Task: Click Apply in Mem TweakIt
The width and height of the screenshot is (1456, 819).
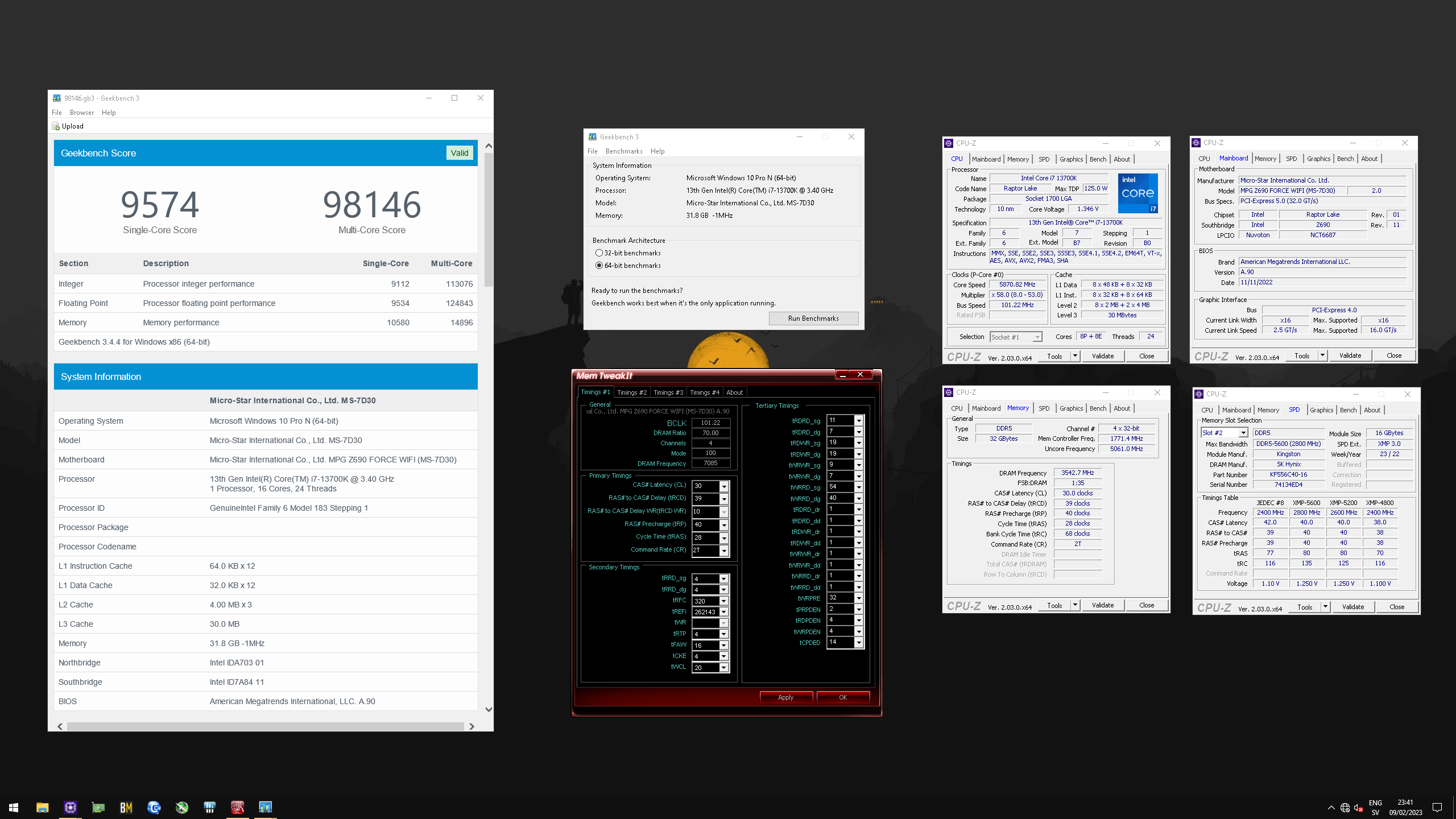Action: 785,697
